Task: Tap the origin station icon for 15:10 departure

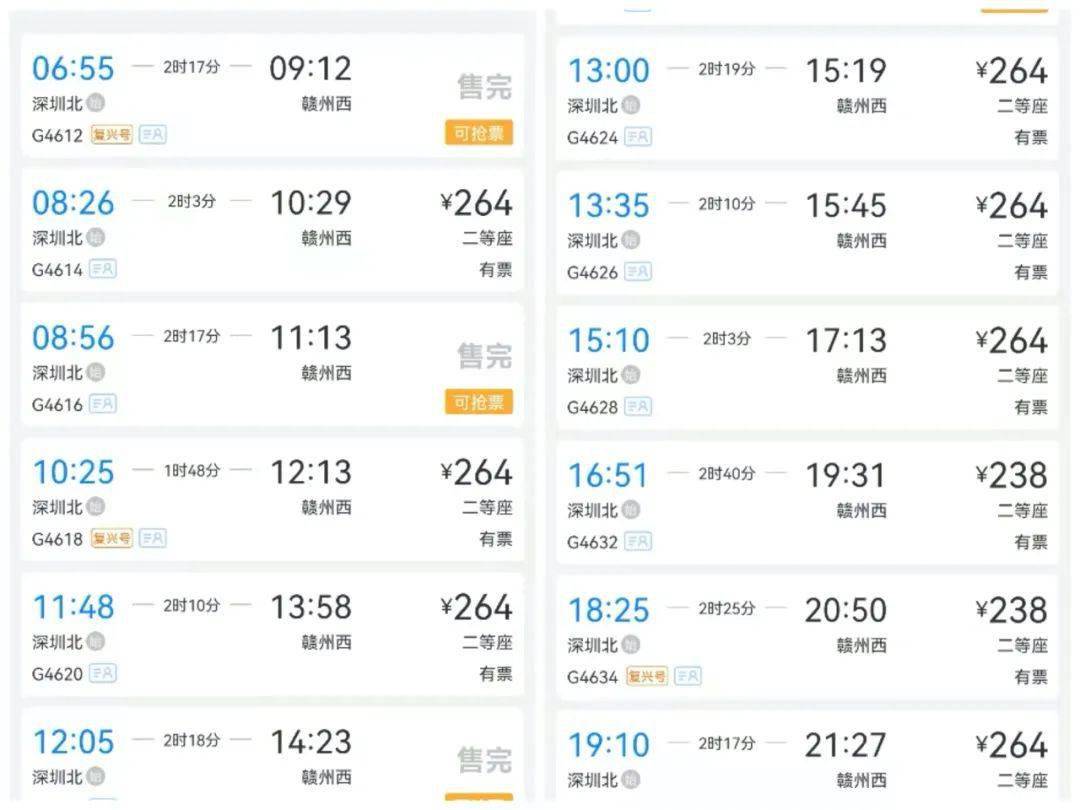Action: tap(630, 375)
